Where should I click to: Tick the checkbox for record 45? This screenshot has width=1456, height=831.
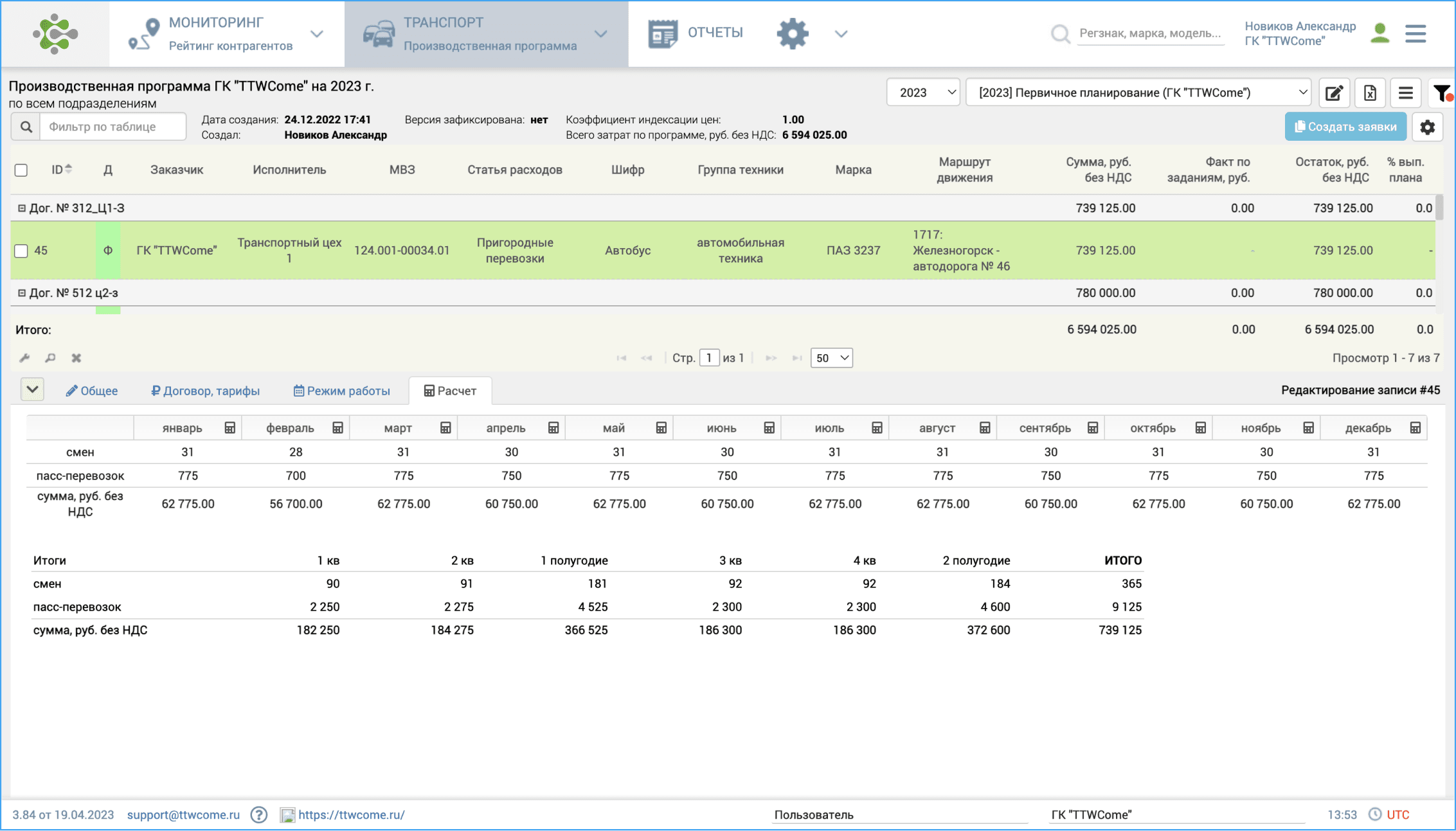(21, 251)
